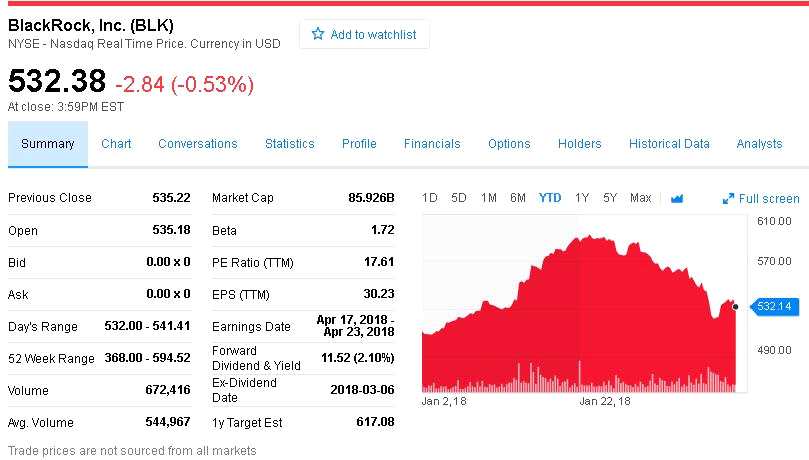Select the Max chart range
Viewport: 809px width, 460px height.
(x=641, y=198)
